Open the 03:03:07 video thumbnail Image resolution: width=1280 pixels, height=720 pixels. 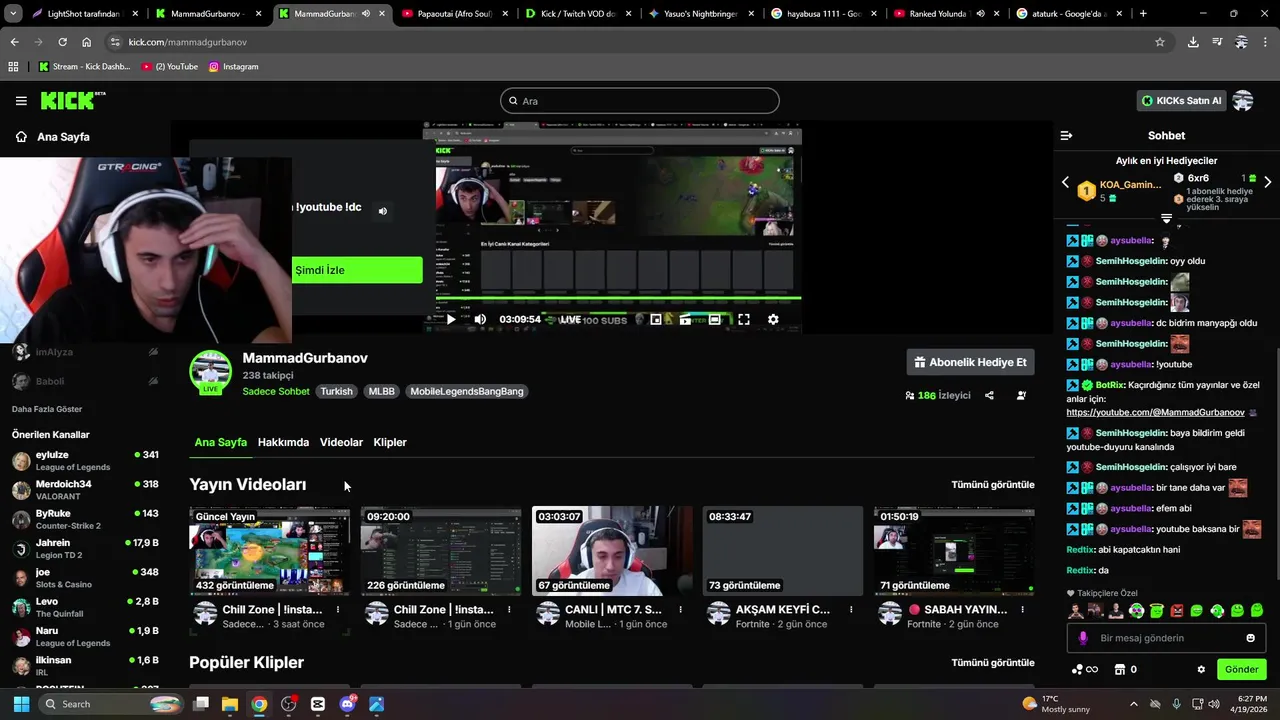point(612,550)
